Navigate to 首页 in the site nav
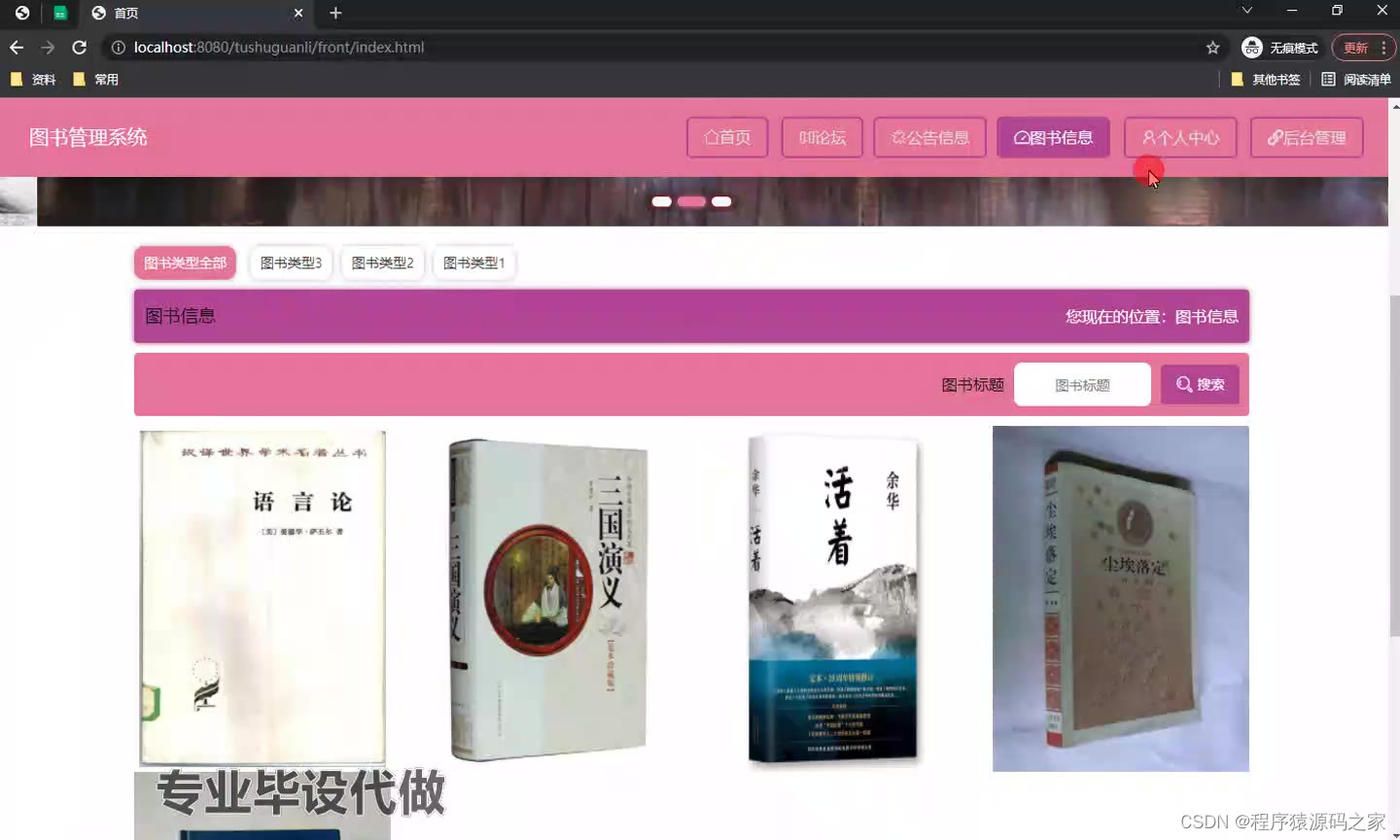 tap(727, 138)
